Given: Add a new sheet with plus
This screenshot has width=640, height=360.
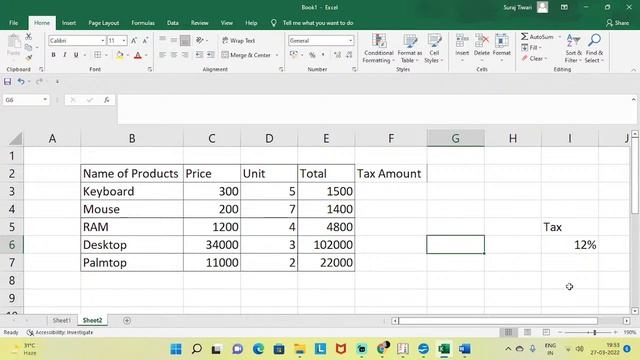Looking at the screenshot, I should (127, 320).
